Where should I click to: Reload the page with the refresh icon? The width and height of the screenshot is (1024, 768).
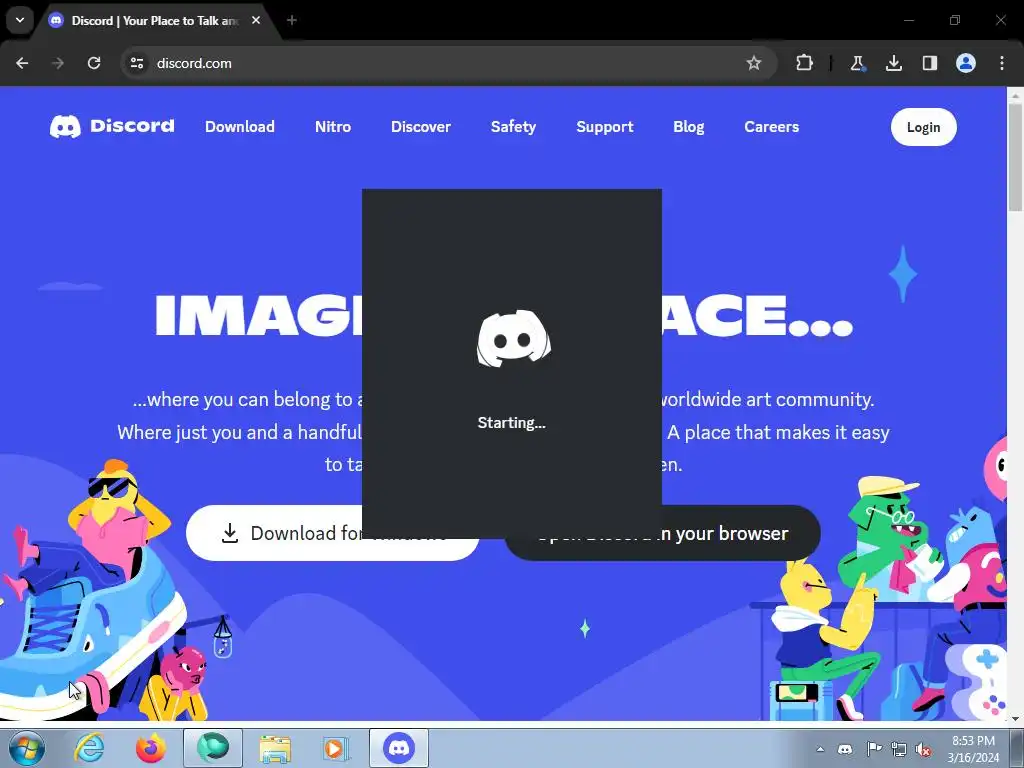tap(94, 63)
